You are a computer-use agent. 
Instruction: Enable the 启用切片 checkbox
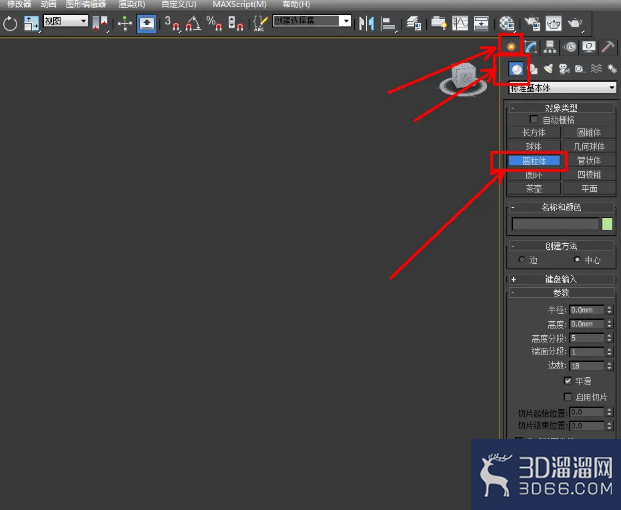point(568,396)
